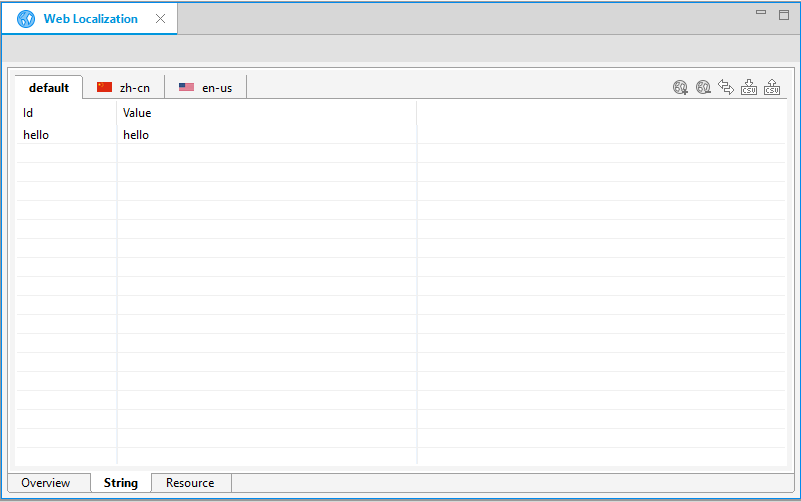Open the Overview bottom tab
The width and height of the screenshot is (801, 502).
[x=46, y=483]
